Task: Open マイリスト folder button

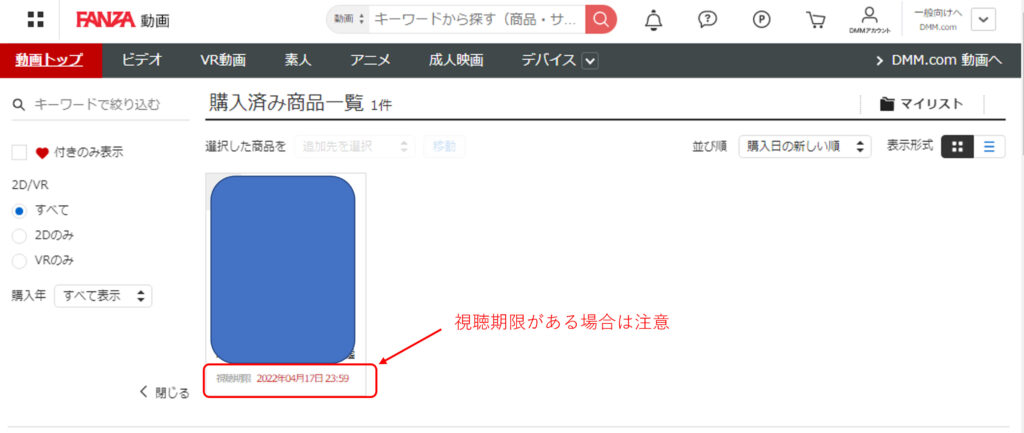Action: coord(921,104)
